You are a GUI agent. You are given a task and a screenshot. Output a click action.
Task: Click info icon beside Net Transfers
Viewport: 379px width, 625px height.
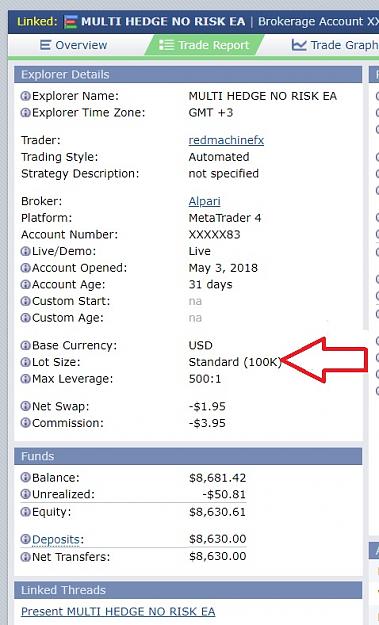point(26,557)
